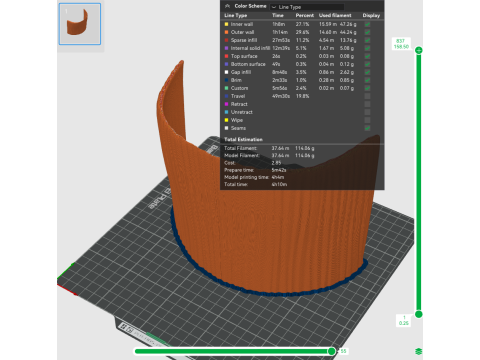This screenshot has height=360, width=480.
Task: Click the Cost value 2.85
Action: coord(276,163)
